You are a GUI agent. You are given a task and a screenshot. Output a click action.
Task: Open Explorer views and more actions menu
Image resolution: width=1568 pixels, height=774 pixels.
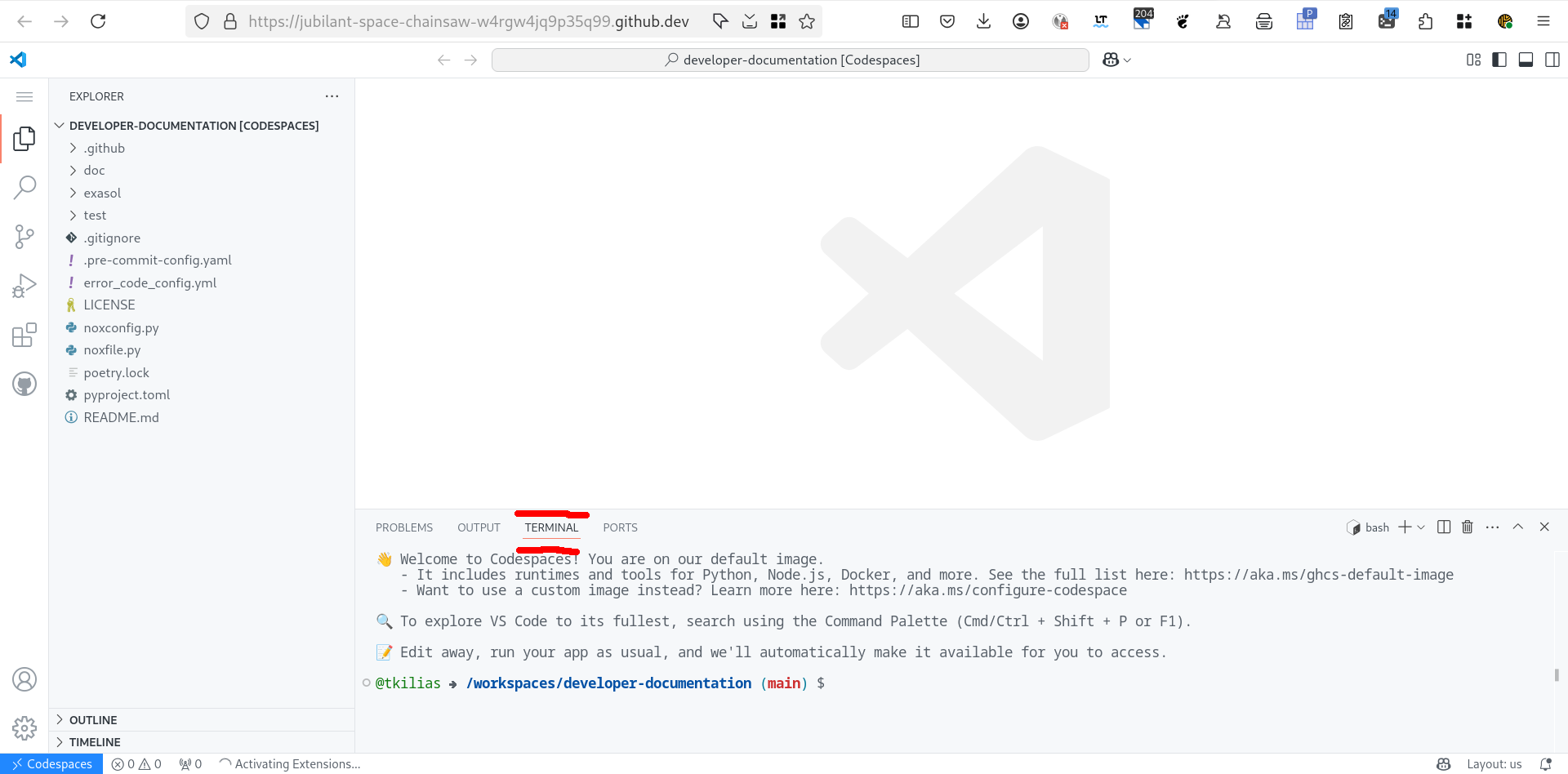pyautogui.click(x=332, y=96)
